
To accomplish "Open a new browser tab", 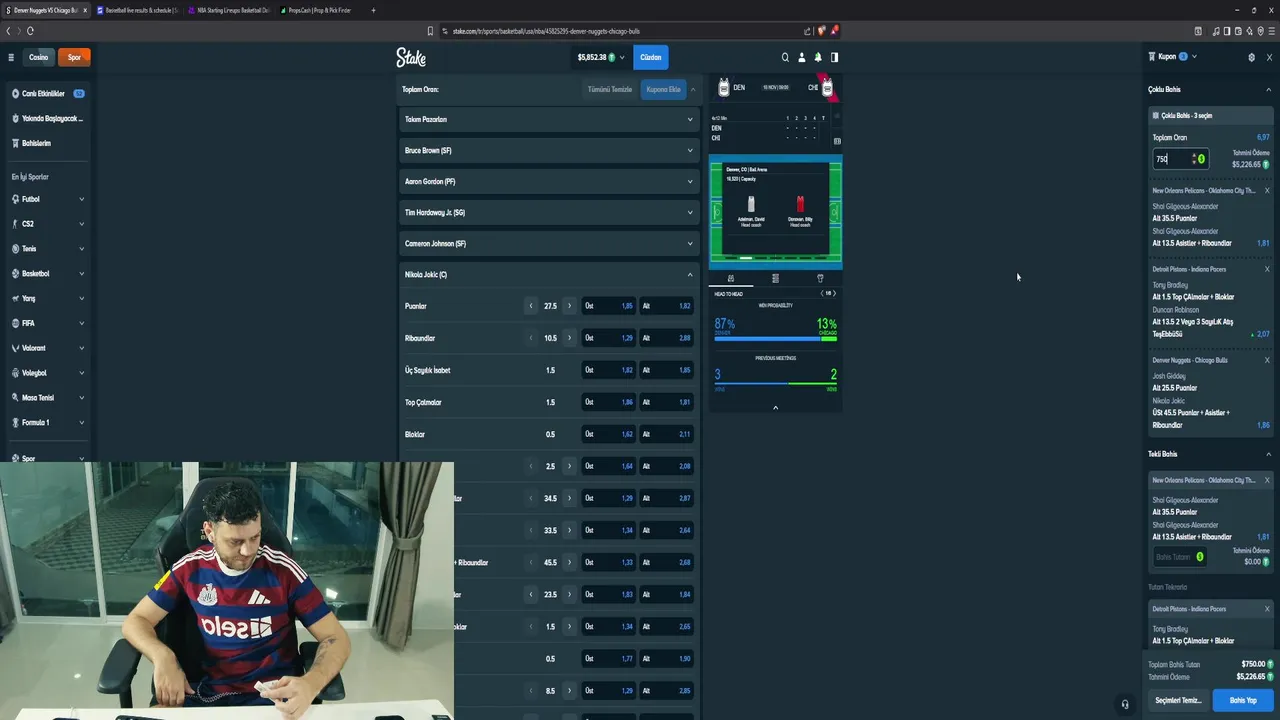I will click(373, 10).
